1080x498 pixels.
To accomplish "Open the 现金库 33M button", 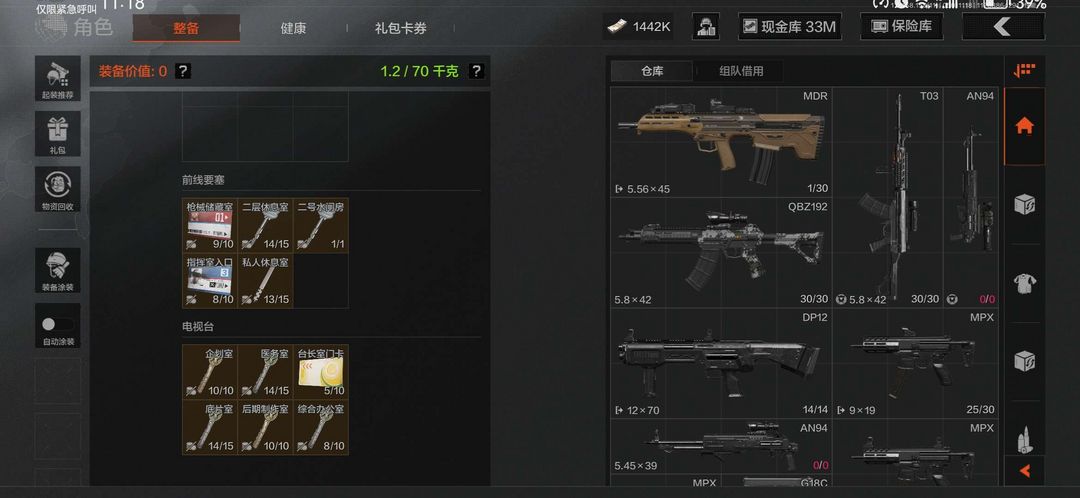I will point(789,27).
